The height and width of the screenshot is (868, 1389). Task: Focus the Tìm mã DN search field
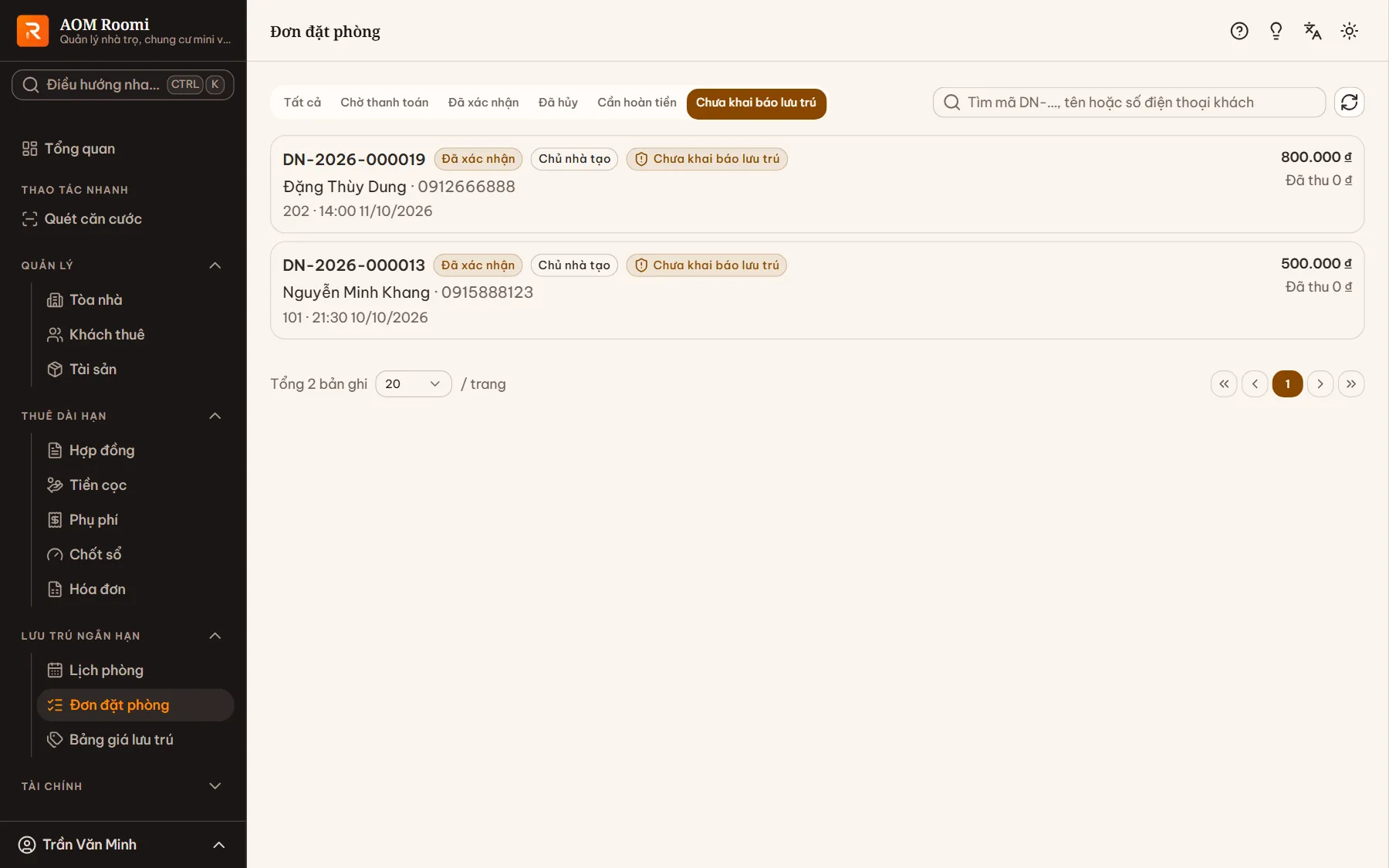click(x=1129, y=102)
